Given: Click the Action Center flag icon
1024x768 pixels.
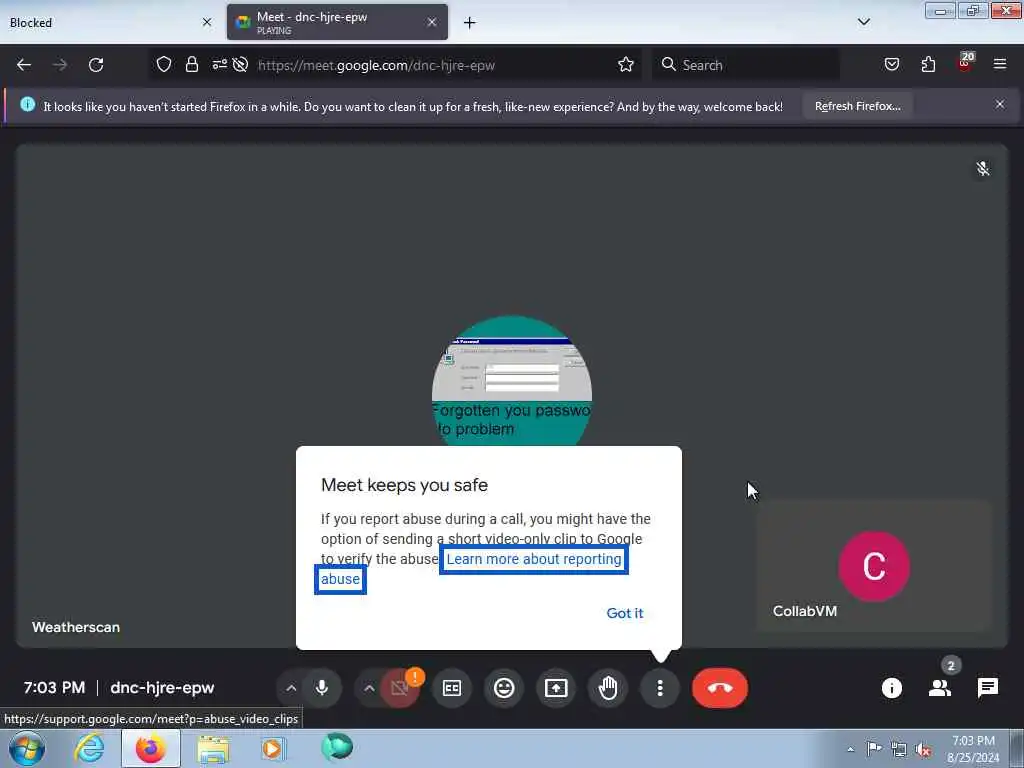Looking at the screenshot, I should [x=874, y=748].
